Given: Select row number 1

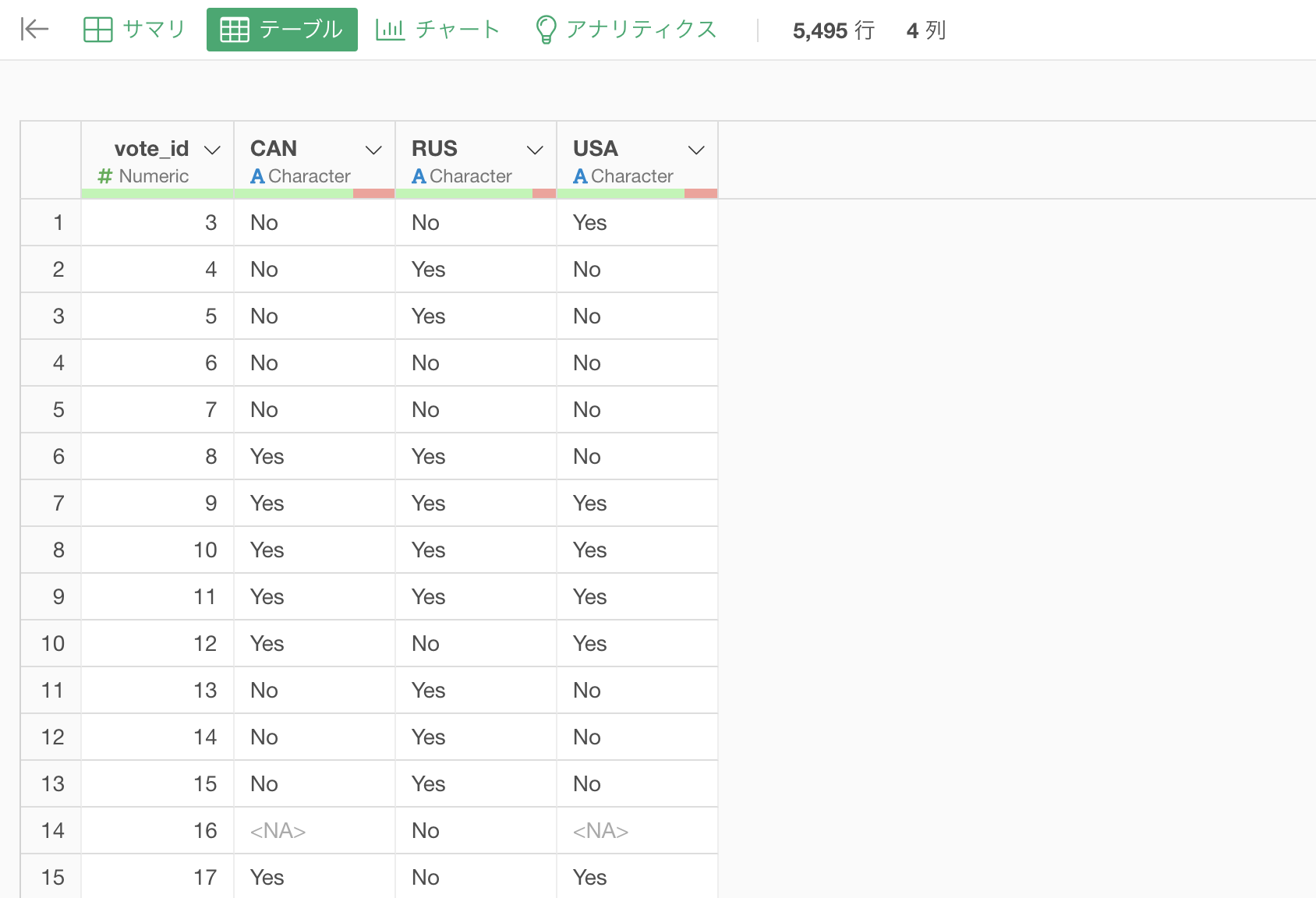Looking at the screenshot, I should (x=51, y=223).
